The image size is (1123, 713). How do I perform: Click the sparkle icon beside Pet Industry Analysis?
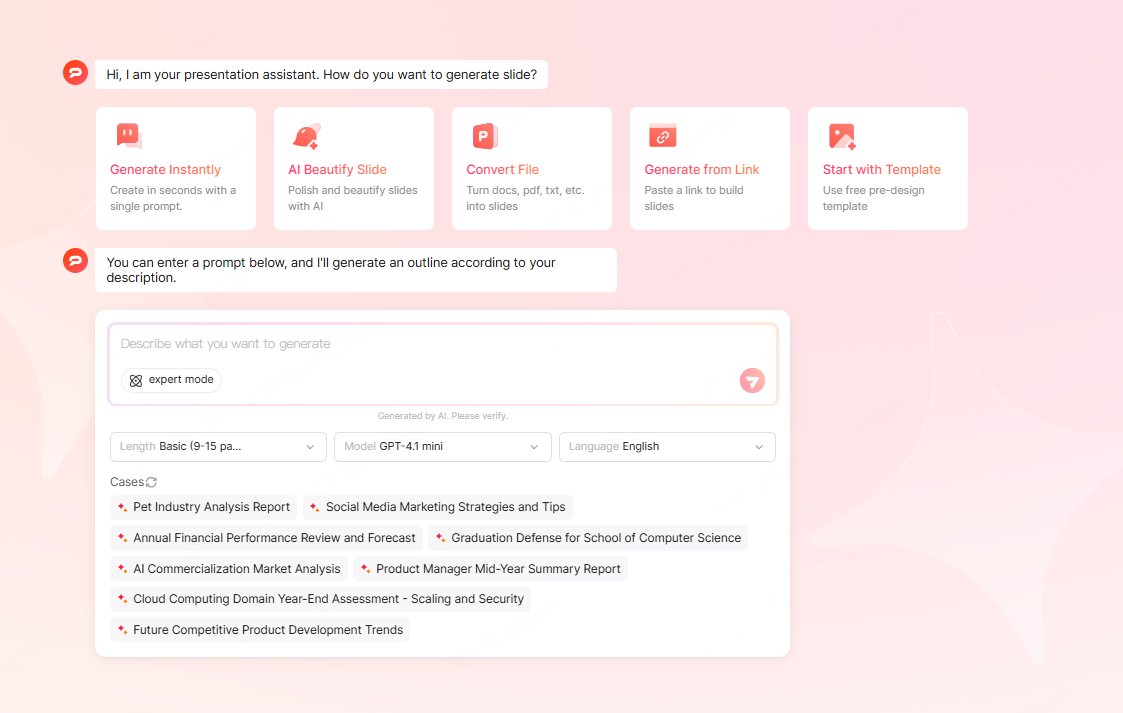[124, 507]
